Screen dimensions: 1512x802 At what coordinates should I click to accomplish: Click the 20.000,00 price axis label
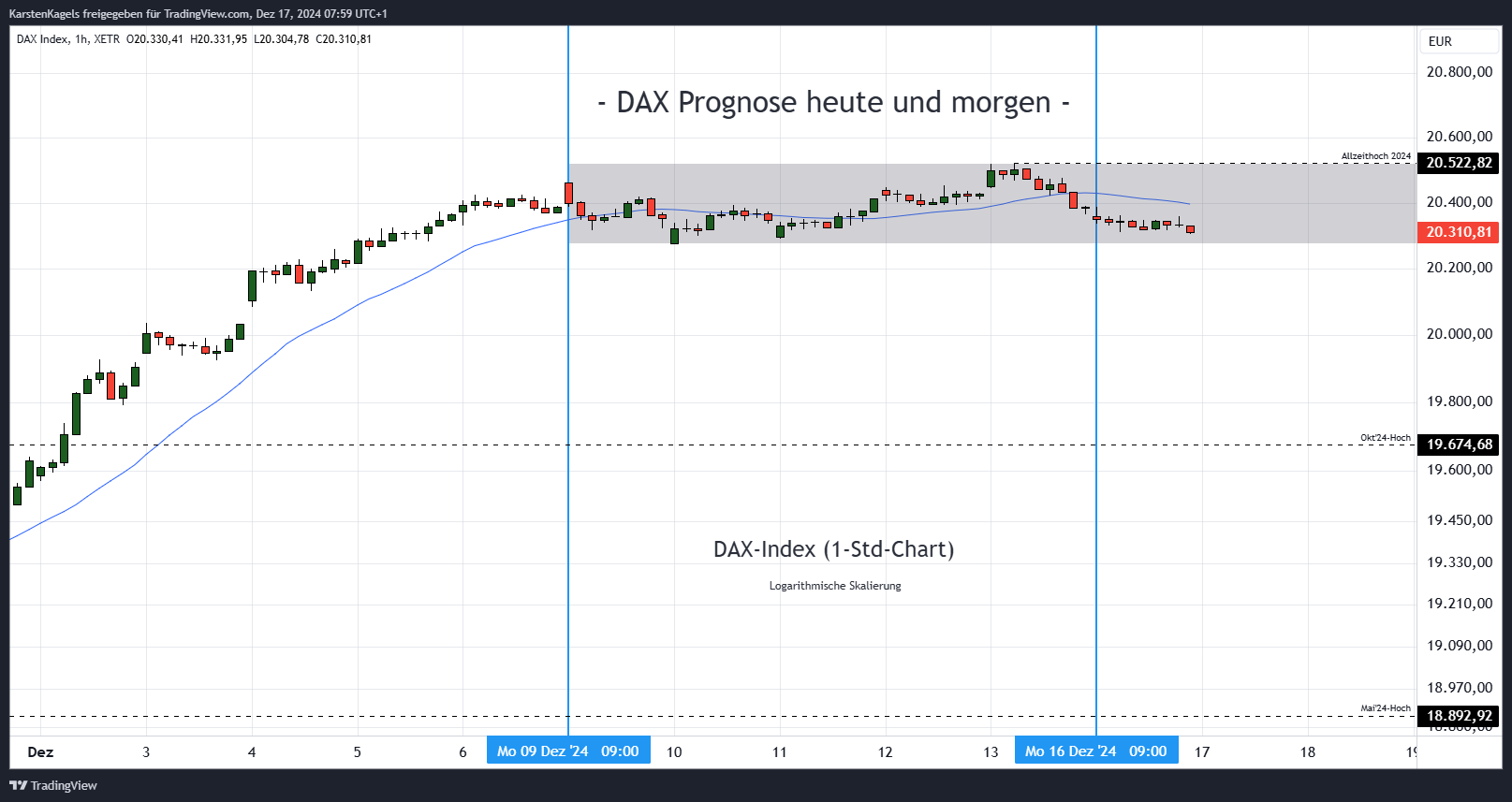coord(1459,334)
